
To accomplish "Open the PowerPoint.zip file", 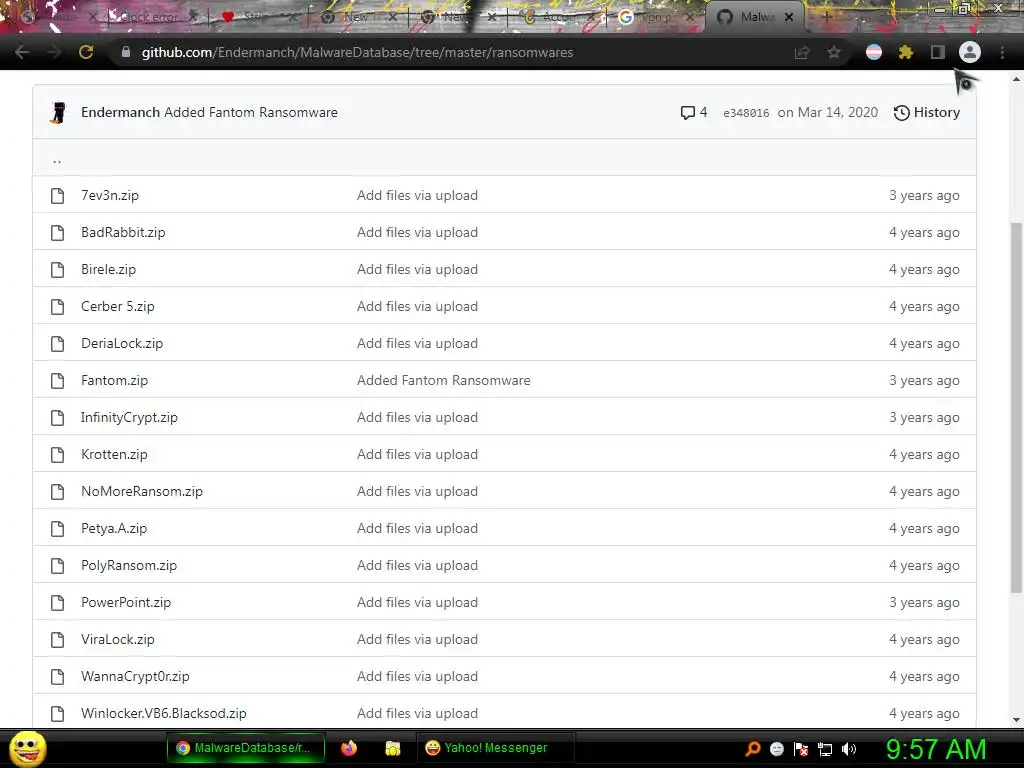I will click(126, 603).
